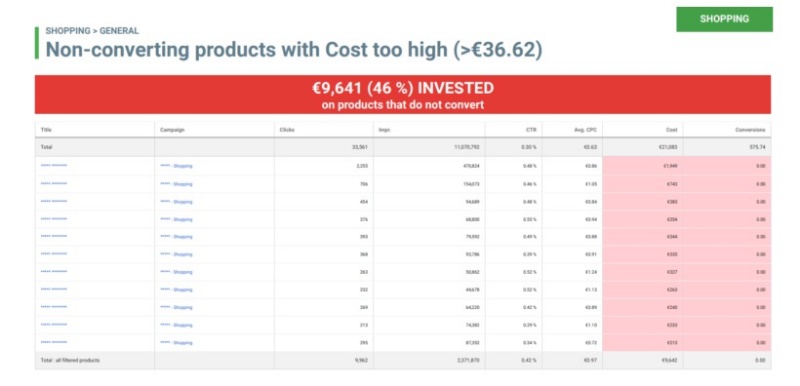800x386 pixels.
Task: Click the green SHOPPING button
Action: pos(724,19)
